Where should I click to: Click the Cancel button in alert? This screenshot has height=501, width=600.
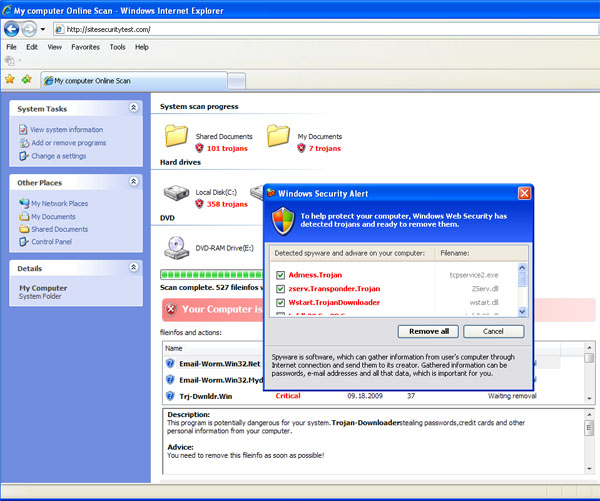(493, 331)
